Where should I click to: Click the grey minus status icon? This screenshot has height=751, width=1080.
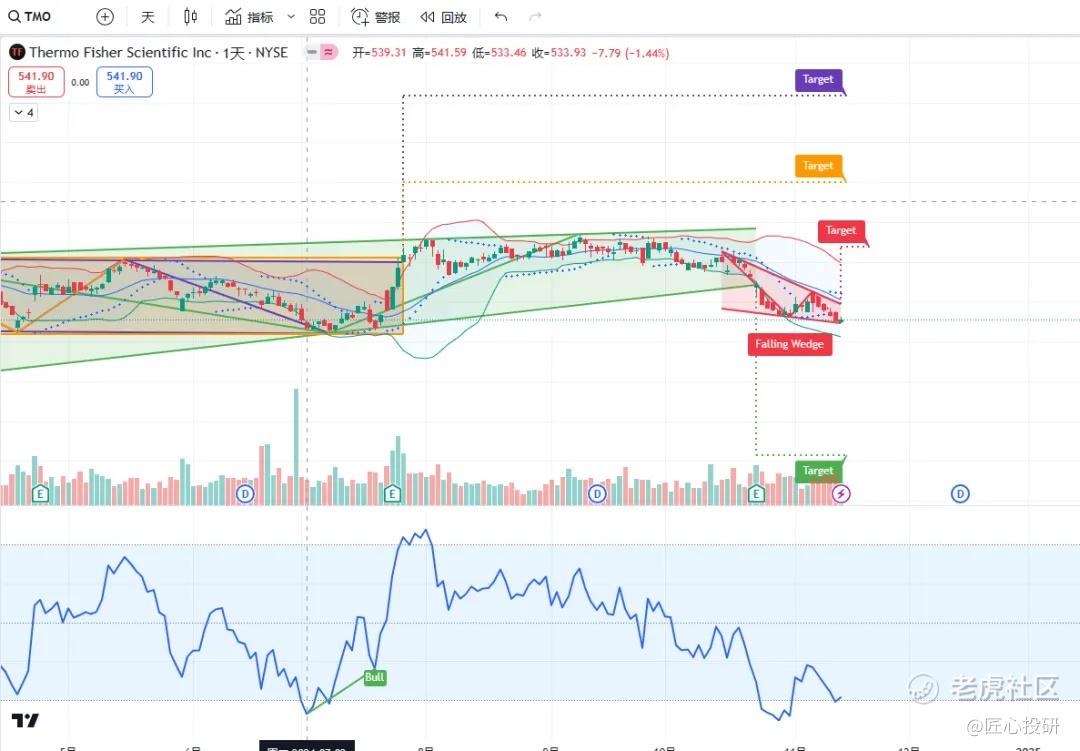tap(312, 52)
